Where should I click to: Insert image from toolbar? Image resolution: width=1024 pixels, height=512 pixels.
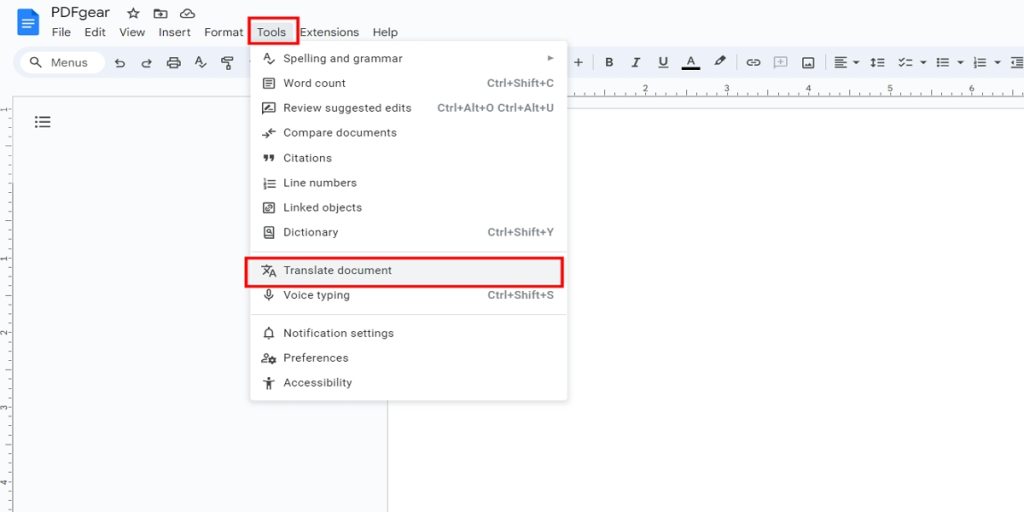[808, 63]
